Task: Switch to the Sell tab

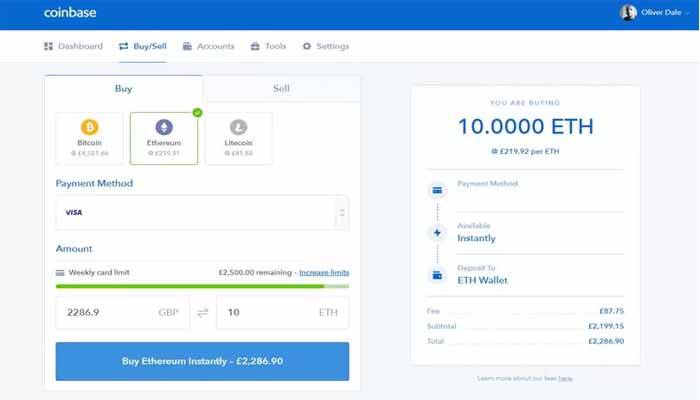Action: point(281,88)
